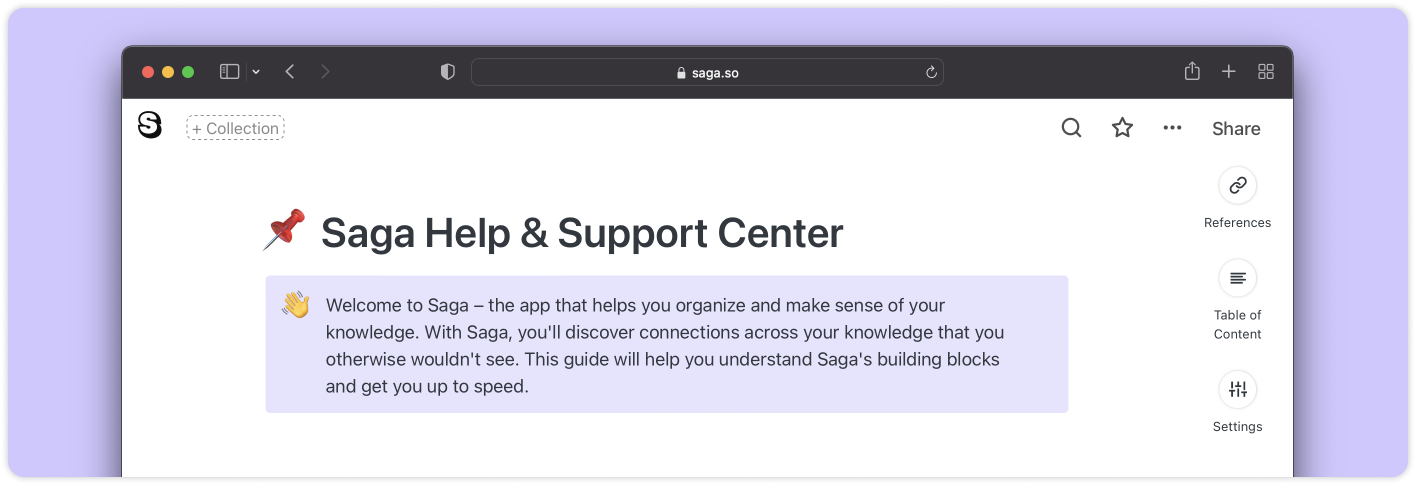1416x485 pixels.
Task: Click the pushpin emoji page icon
Action: pos(284,230)
